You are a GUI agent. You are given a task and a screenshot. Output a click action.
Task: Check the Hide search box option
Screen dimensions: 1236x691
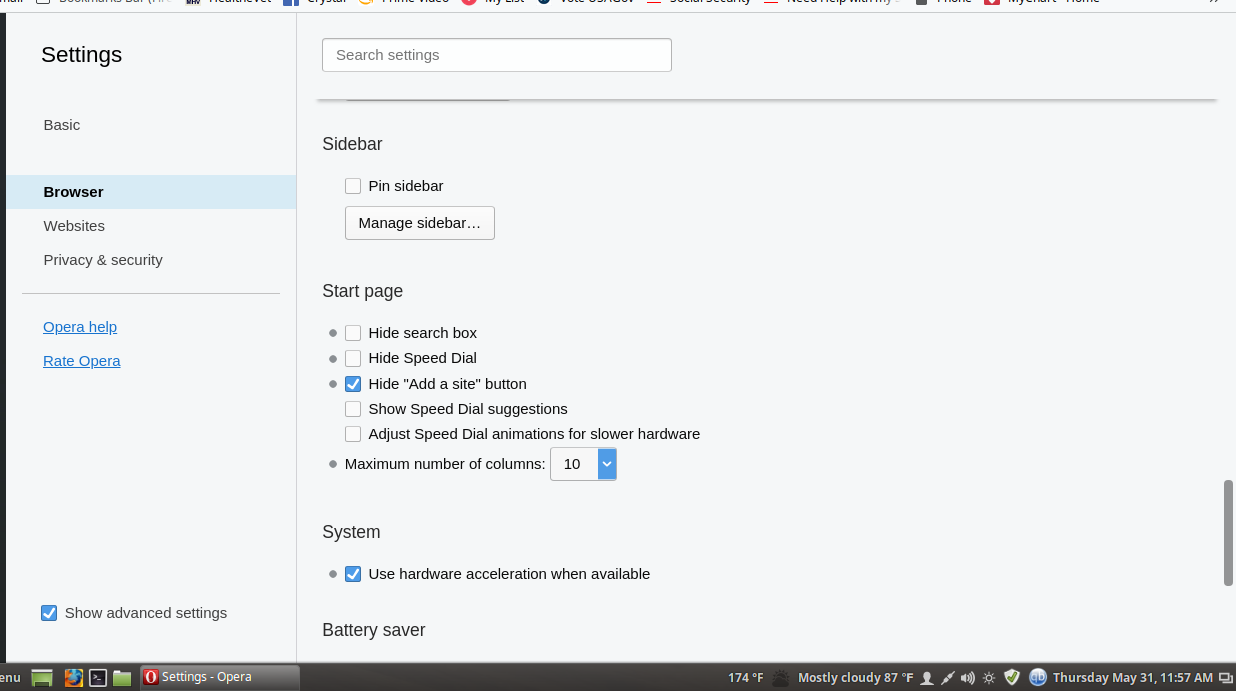[353, 333]
